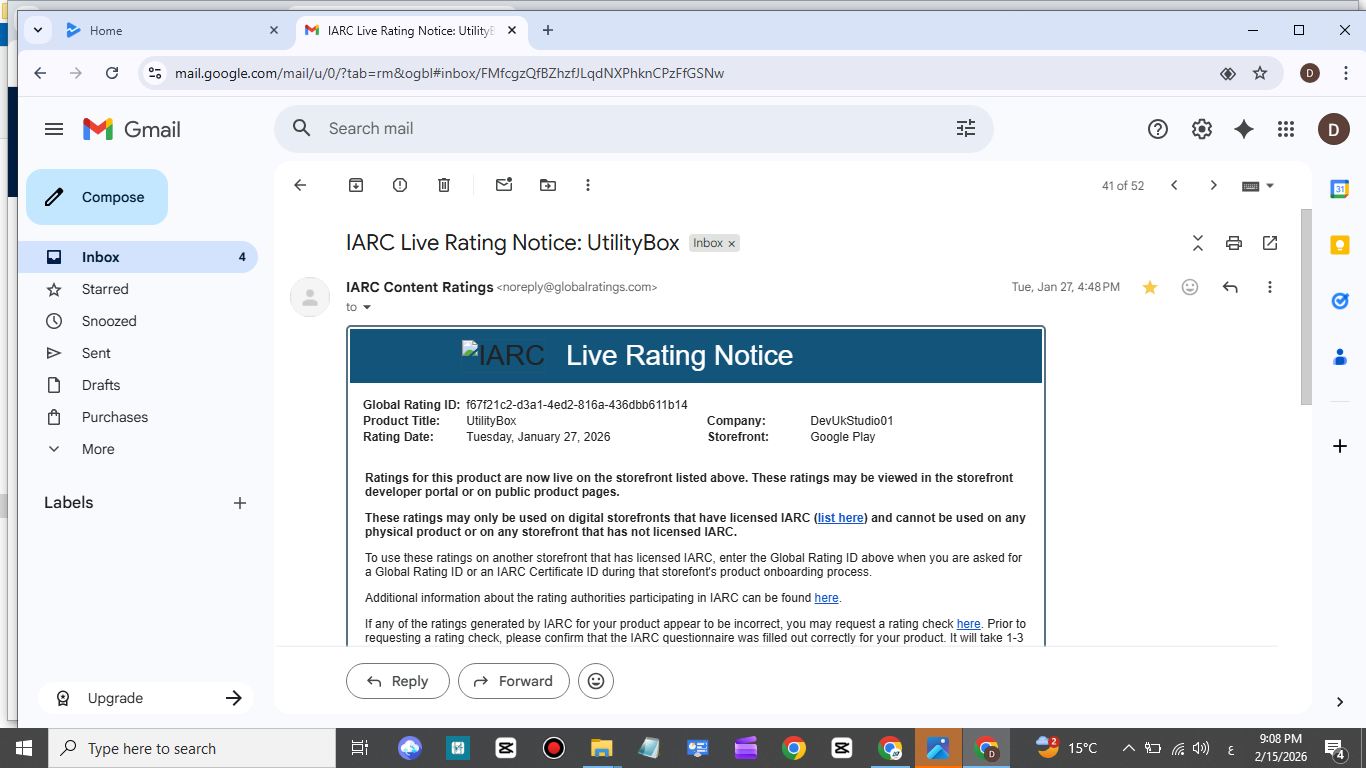Compose a new email
The height and width of the screenshot is (768, 1366).
pyautogui.click(x=97, y=197)
